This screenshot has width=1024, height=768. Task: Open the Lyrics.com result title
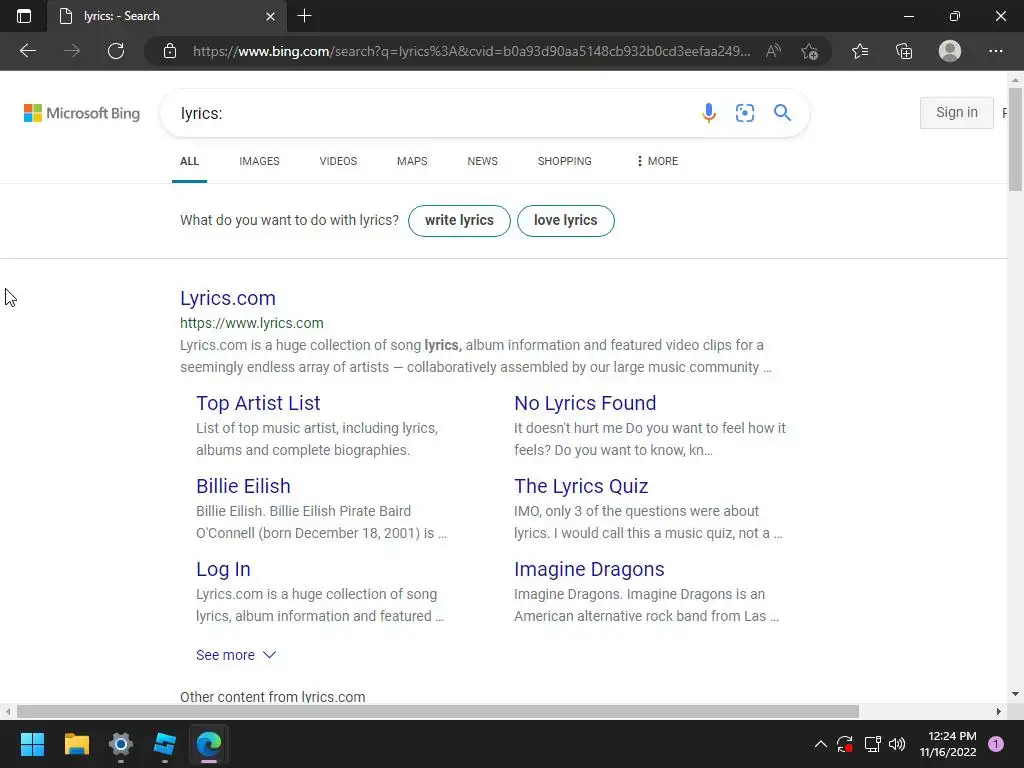pos(228,298)
